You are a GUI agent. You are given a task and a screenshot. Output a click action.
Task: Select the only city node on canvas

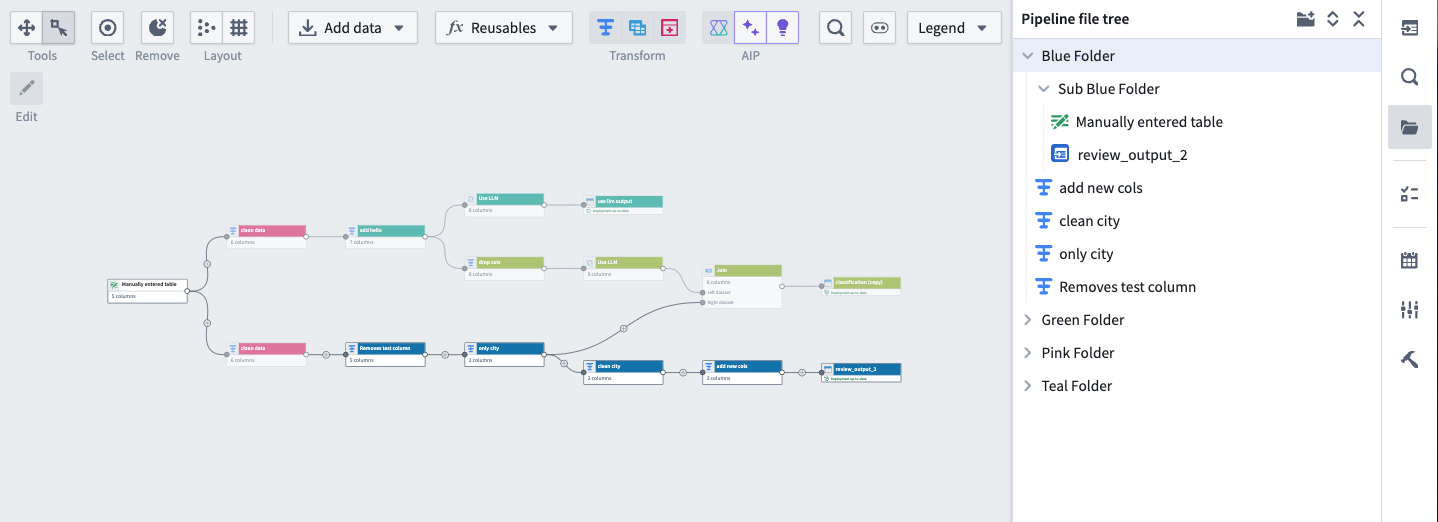coord(504,354)
